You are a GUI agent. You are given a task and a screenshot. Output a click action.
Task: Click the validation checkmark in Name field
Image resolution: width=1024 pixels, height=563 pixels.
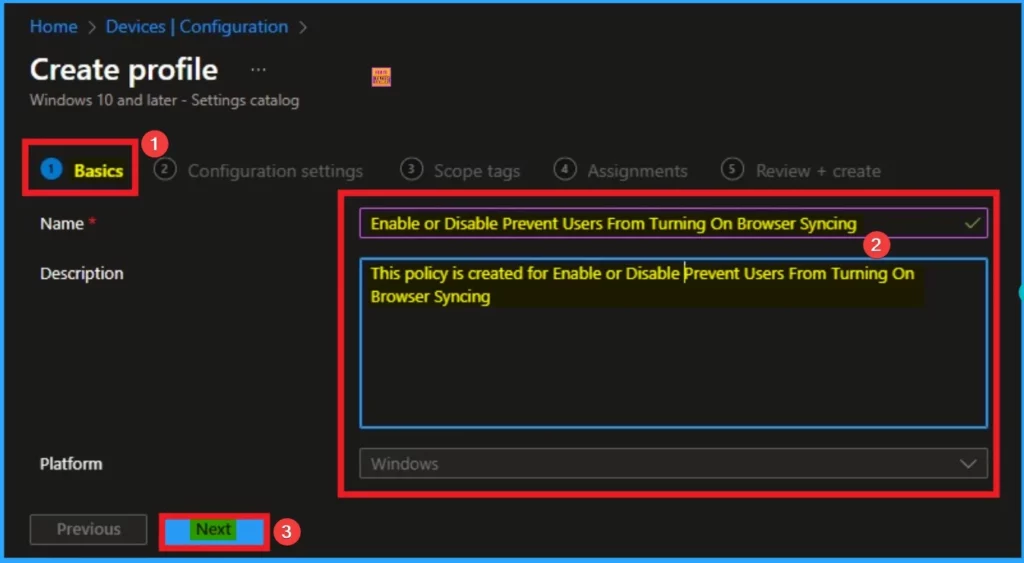972,223
